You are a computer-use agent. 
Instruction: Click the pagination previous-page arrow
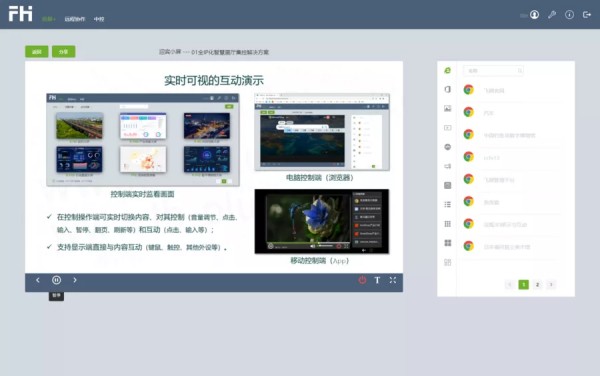pyautogui.click(x=509, y=284)
